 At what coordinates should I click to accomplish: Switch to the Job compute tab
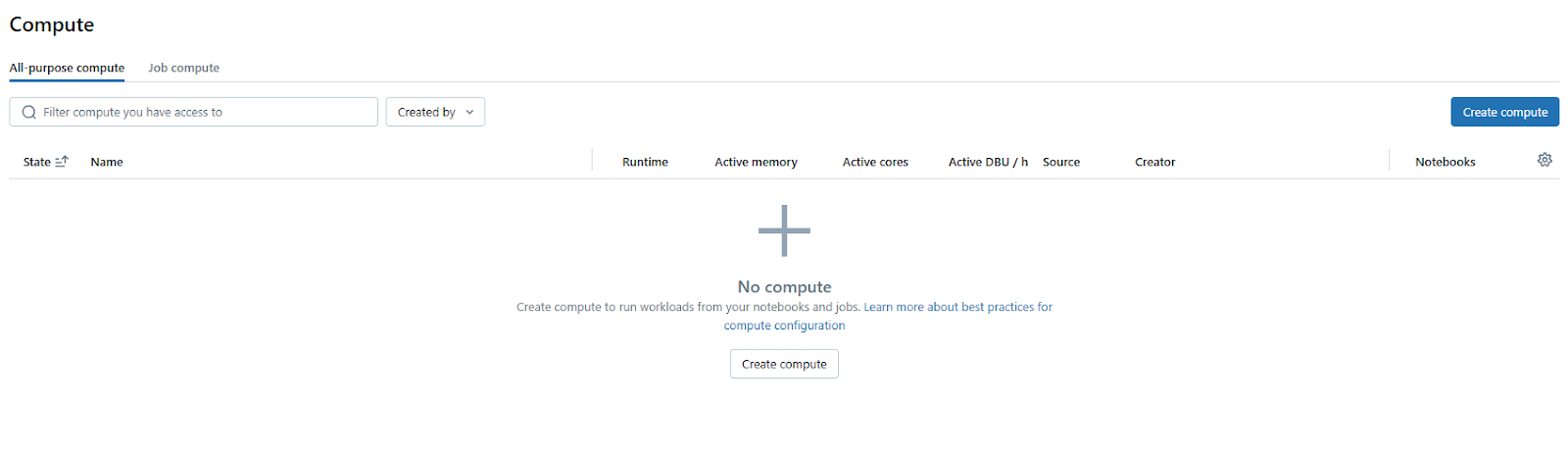pos(183,68)
